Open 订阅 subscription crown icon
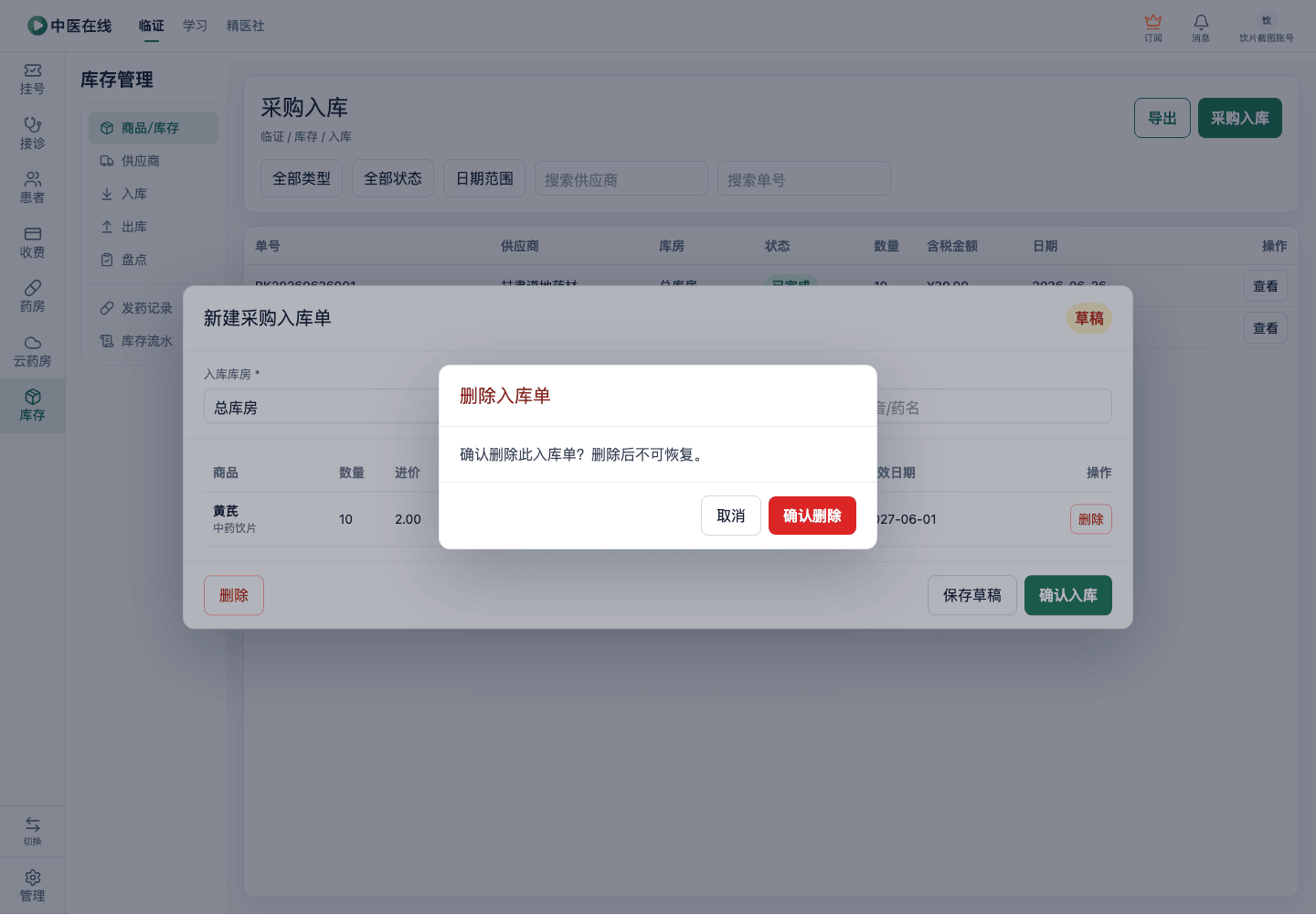The width and height of the screenshot is (1316, 915). [1153, 27]
